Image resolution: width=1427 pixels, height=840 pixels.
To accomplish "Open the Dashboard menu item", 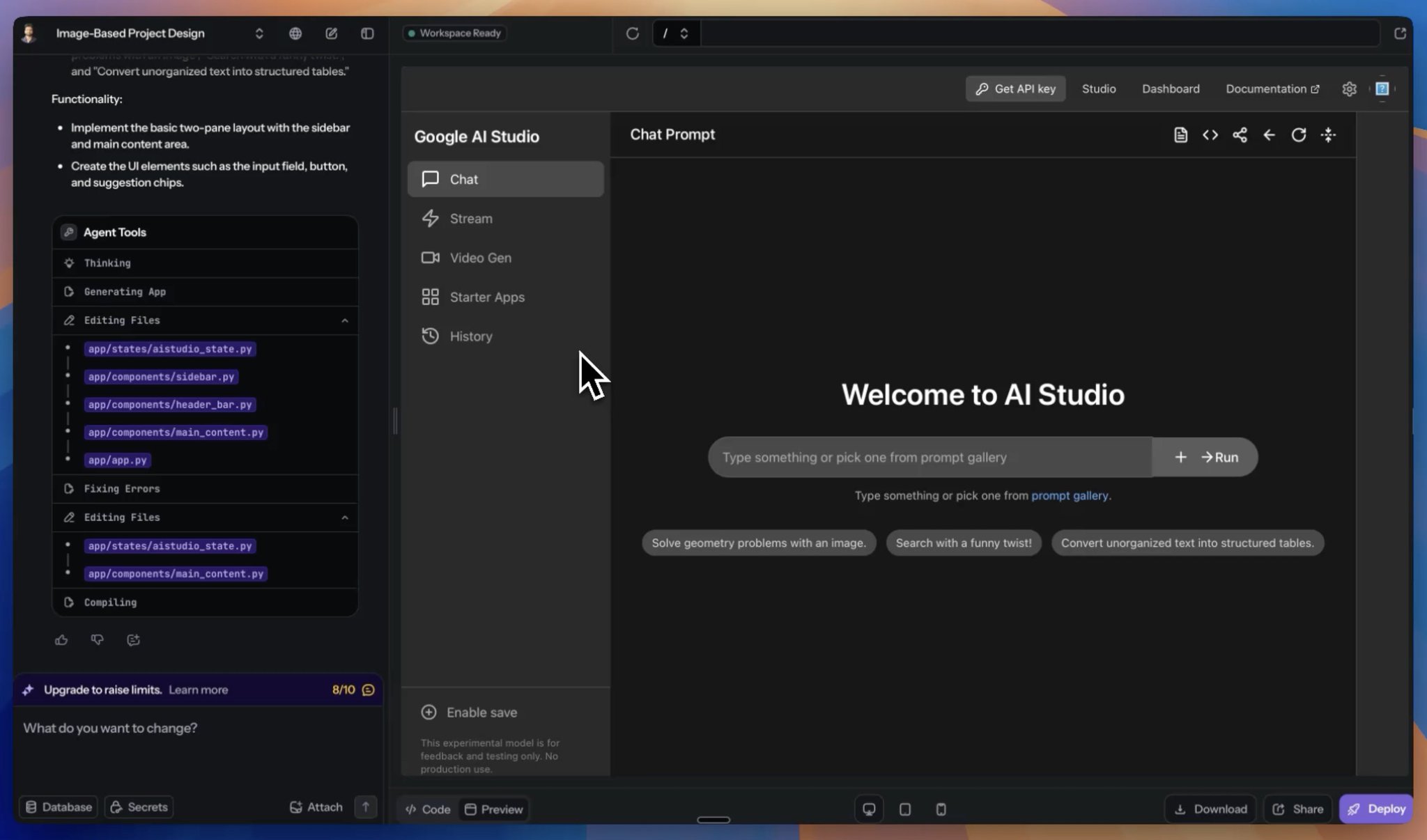I will coord(1171,88).
